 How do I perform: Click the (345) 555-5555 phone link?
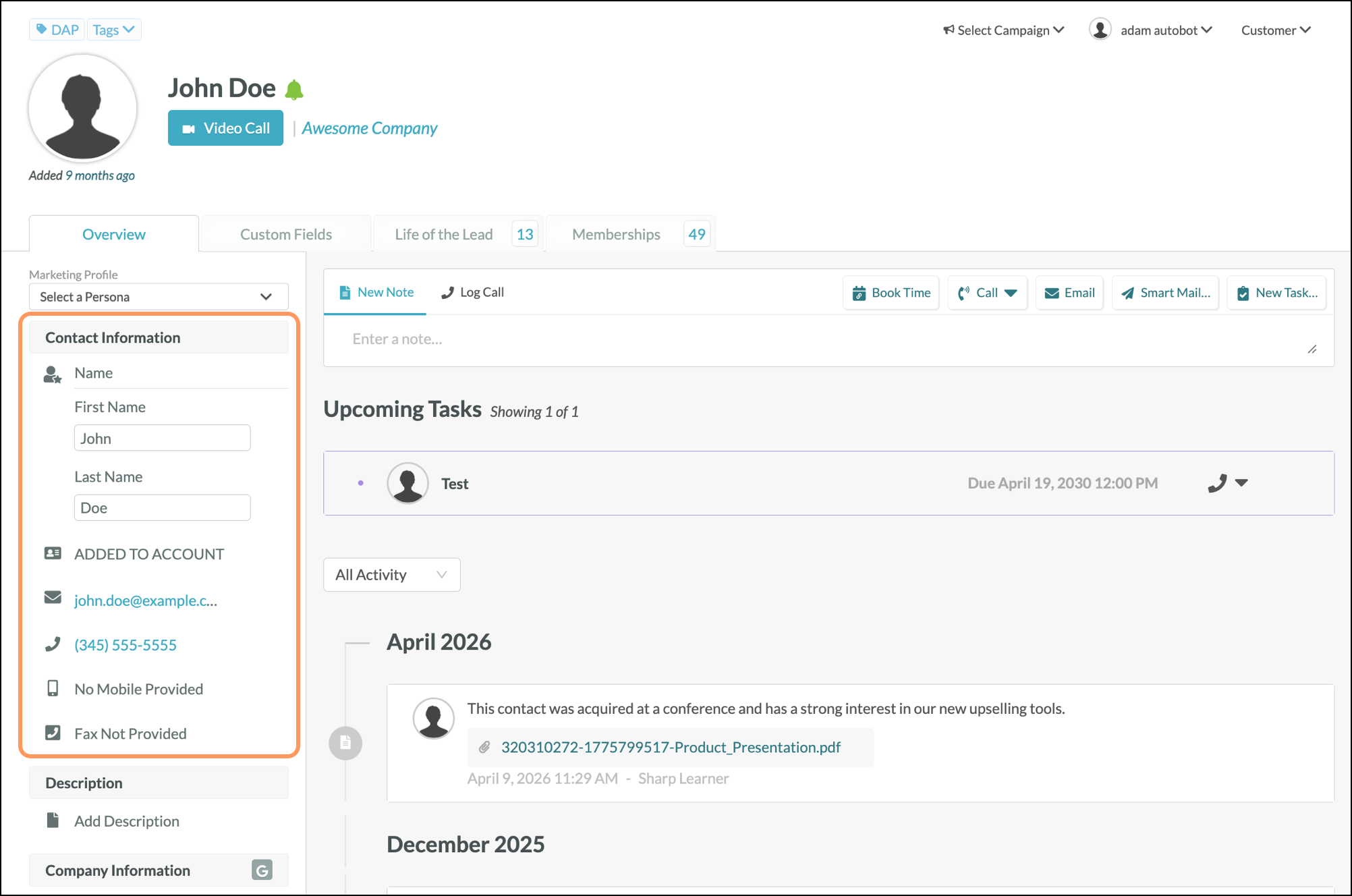click(x=125, y=645)
